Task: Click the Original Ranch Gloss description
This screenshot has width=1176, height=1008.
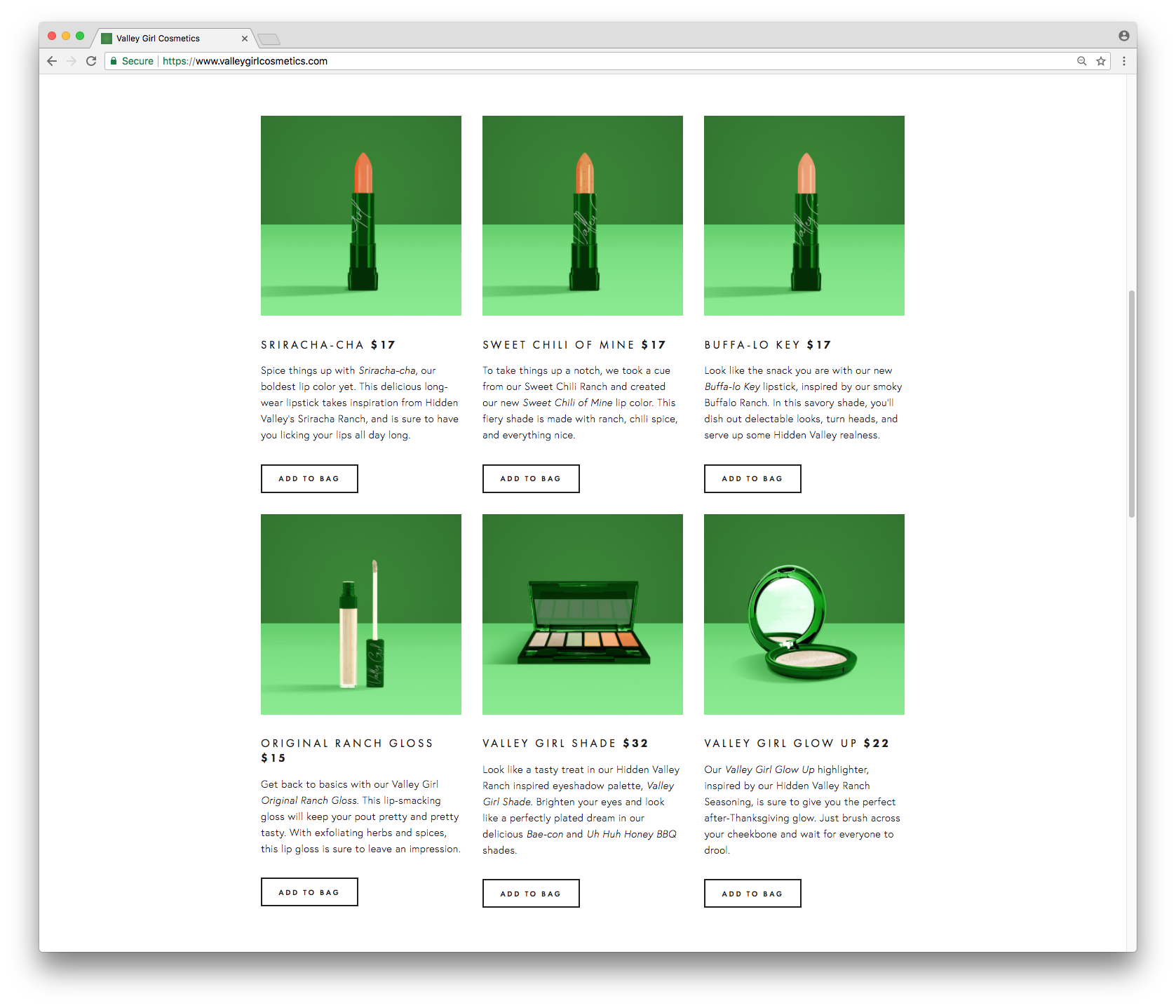Action: coord(360,817)
